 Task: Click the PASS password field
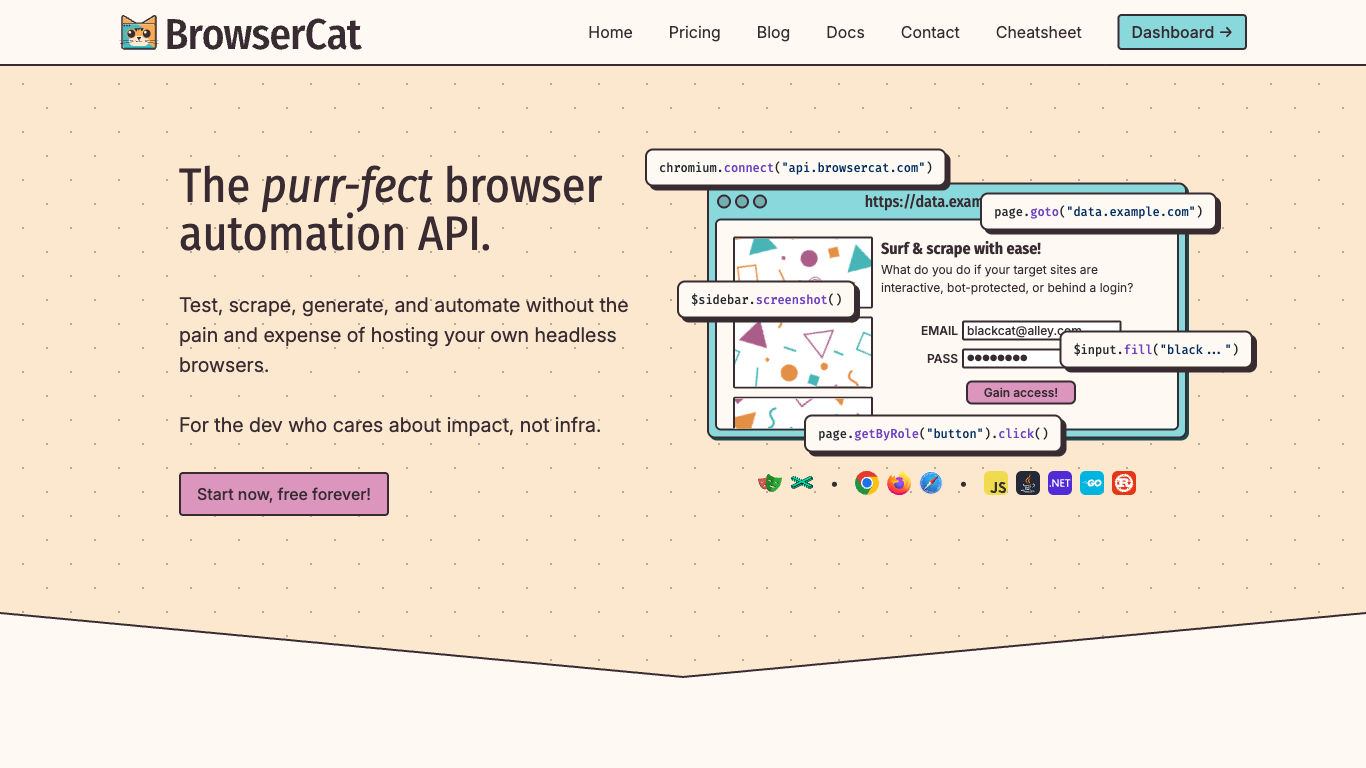(1011, 358)
